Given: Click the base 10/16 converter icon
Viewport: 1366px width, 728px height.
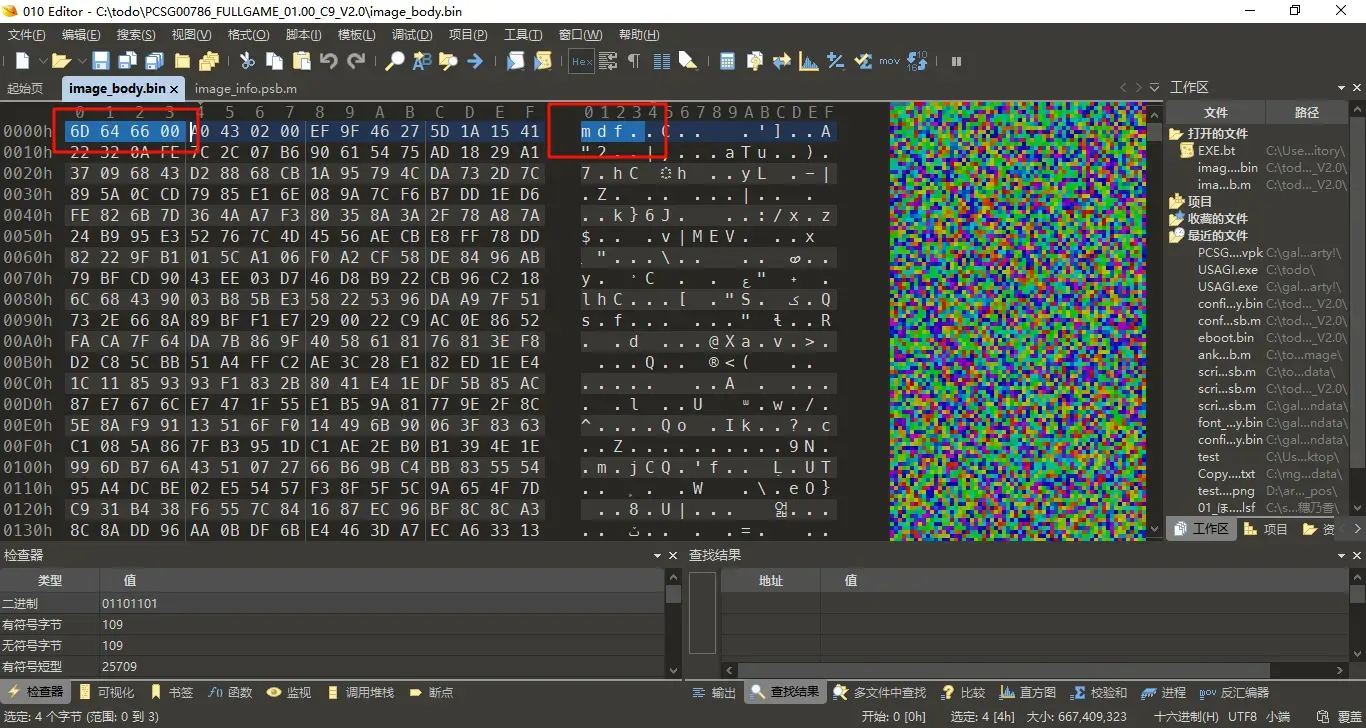Looking at the screenshot, I should [918, 61].
